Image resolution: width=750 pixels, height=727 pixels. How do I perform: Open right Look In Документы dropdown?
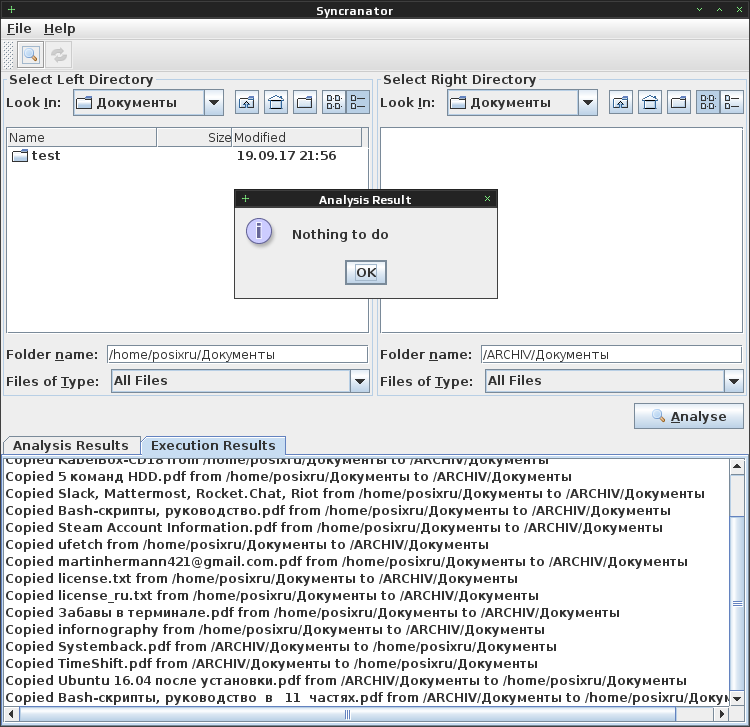click(x=522, y=102)
